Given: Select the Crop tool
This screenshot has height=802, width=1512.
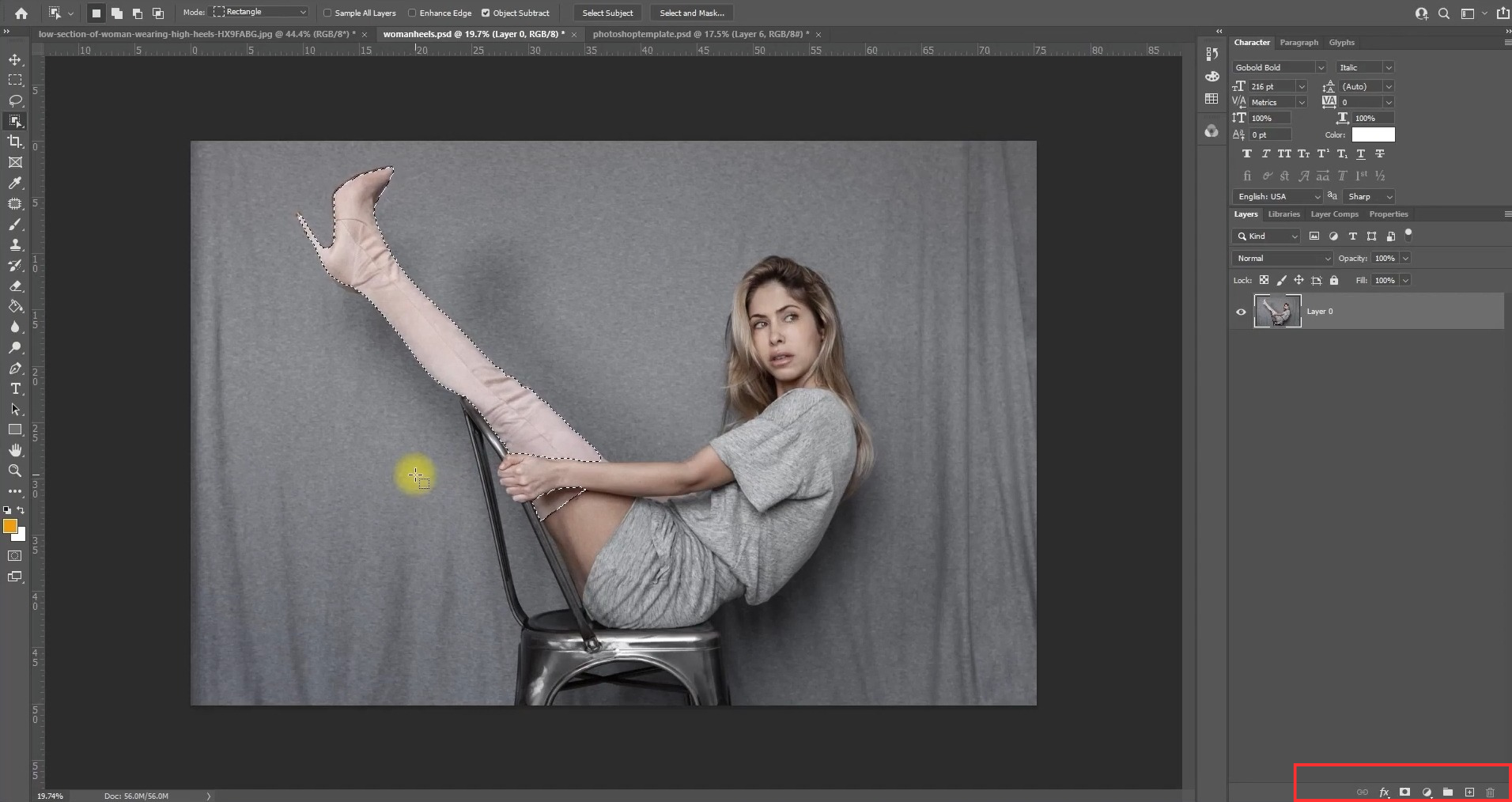Looking at the screenshot, I should click(x=15, y=142).
